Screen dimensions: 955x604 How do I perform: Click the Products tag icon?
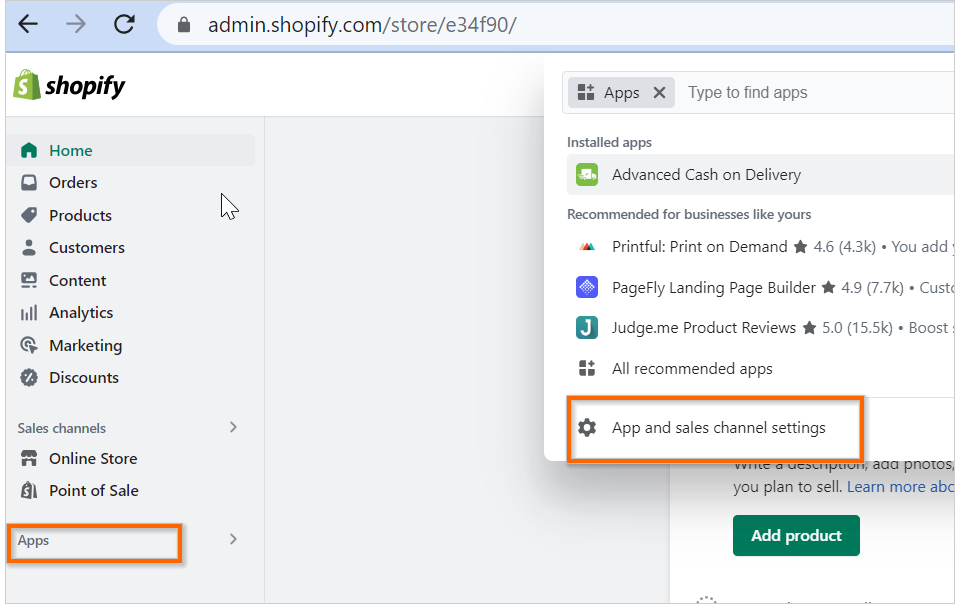click(x=29, y=215)
